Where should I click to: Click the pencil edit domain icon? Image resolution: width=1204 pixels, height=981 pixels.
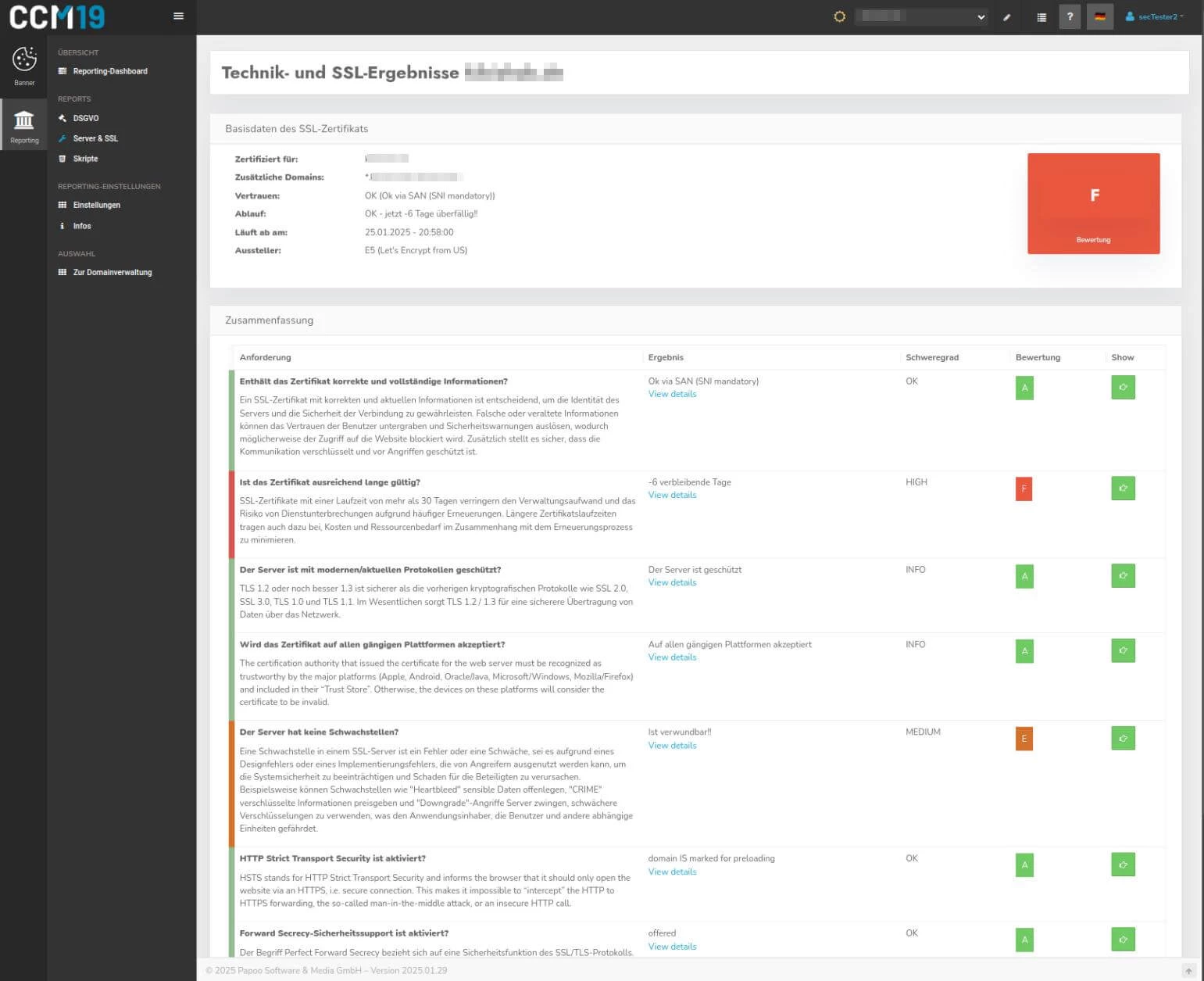1007,17
